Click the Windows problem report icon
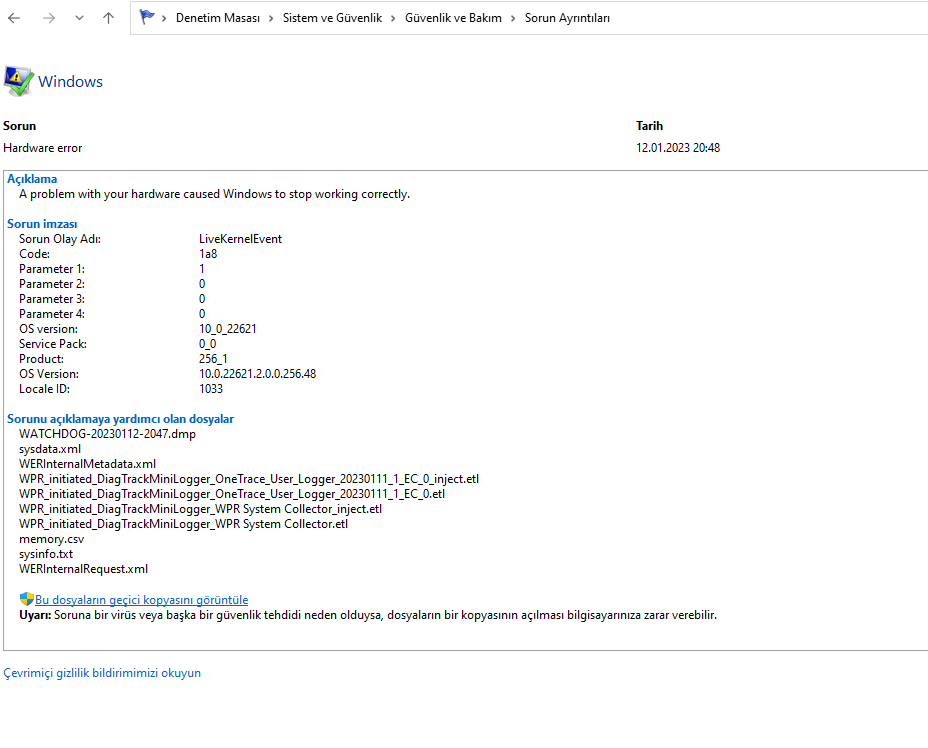The width and height of the screenshot is (928, 748). click(18, 81)
